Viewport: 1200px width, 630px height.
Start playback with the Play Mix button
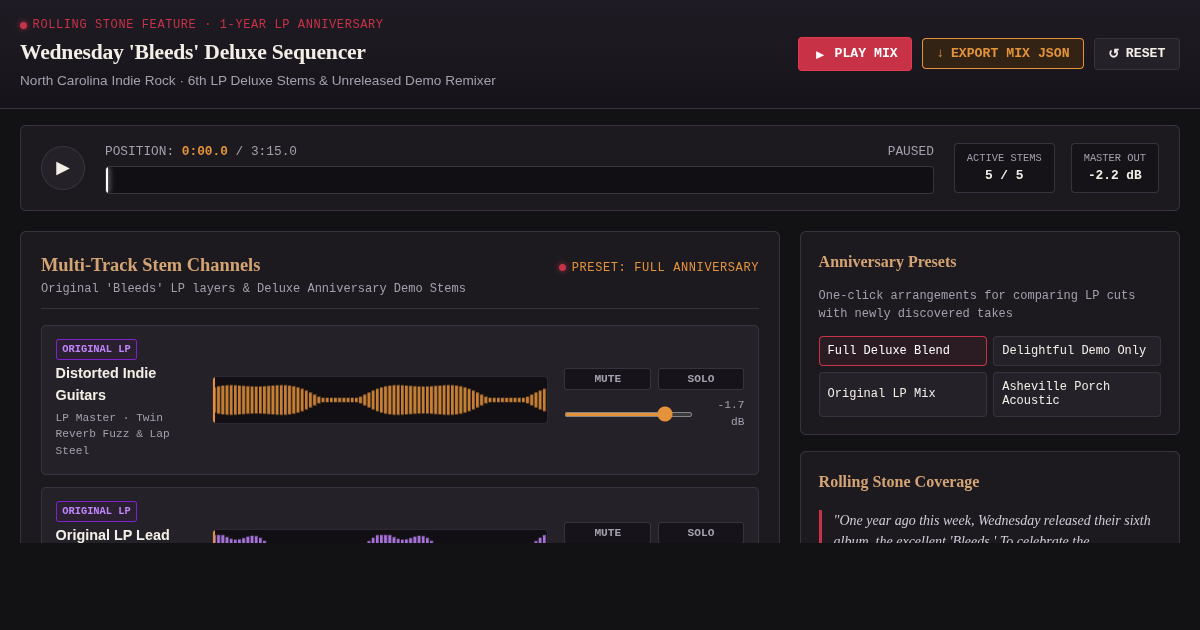(x=854, y=54)
